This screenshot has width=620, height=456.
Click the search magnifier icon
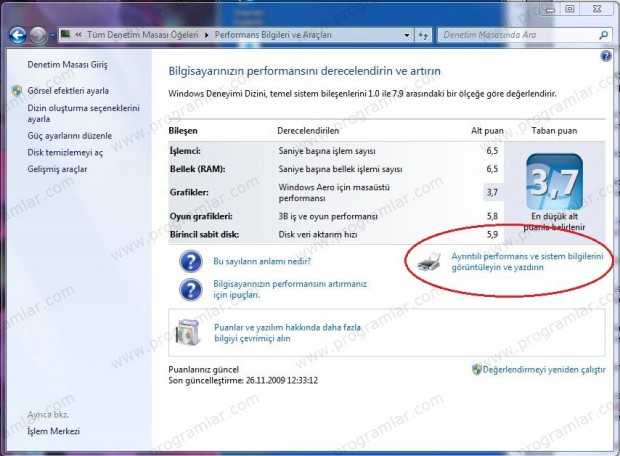click(603, 35)
